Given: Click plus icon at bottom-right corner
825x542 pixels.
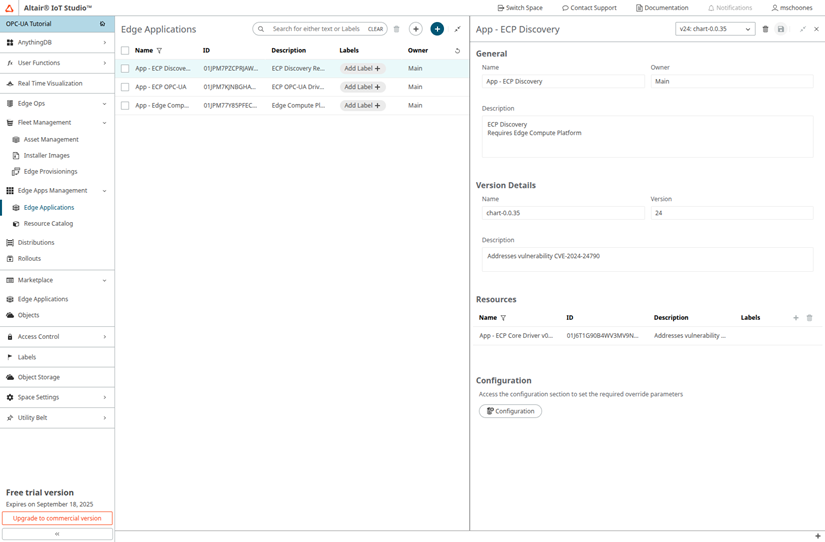Looking at the screenshot, I should pos(818,536).
